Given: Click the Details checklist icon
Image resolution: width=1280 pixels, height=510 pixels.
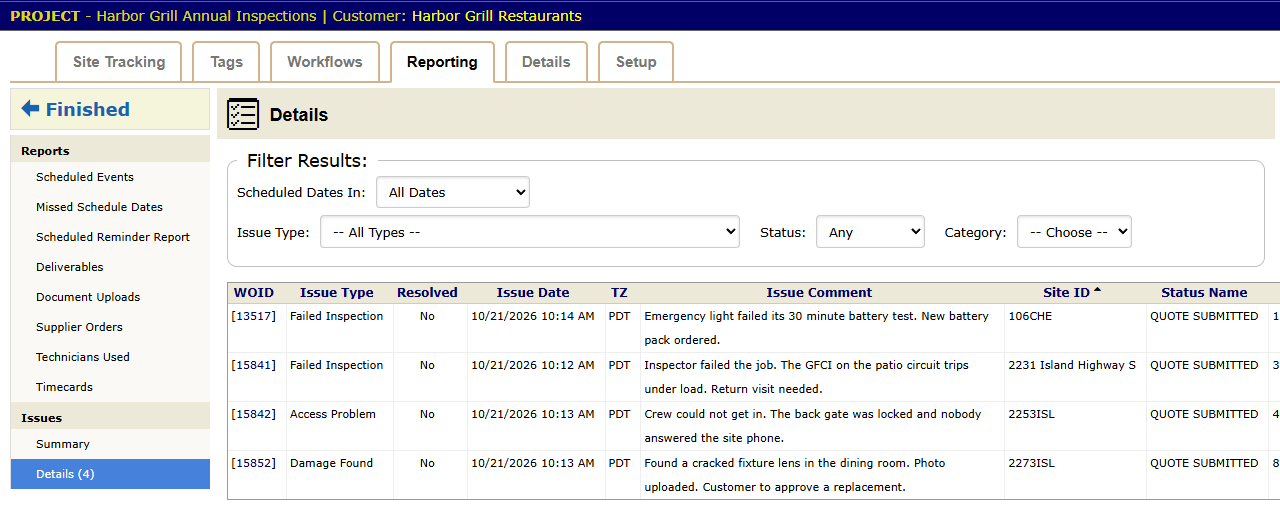Looking at the screenshot, I should pyautogui.click(x=243, y=115).
